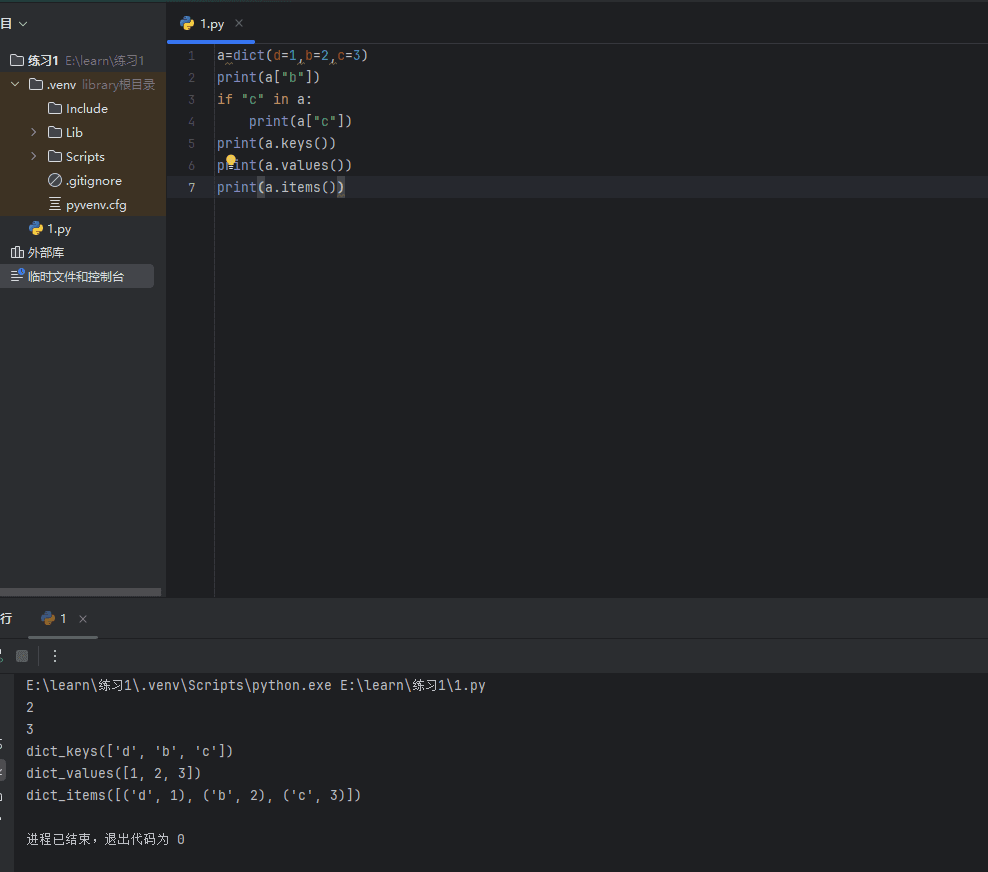Click the yellow lightbulb quick-fix icon

point(230,161)
